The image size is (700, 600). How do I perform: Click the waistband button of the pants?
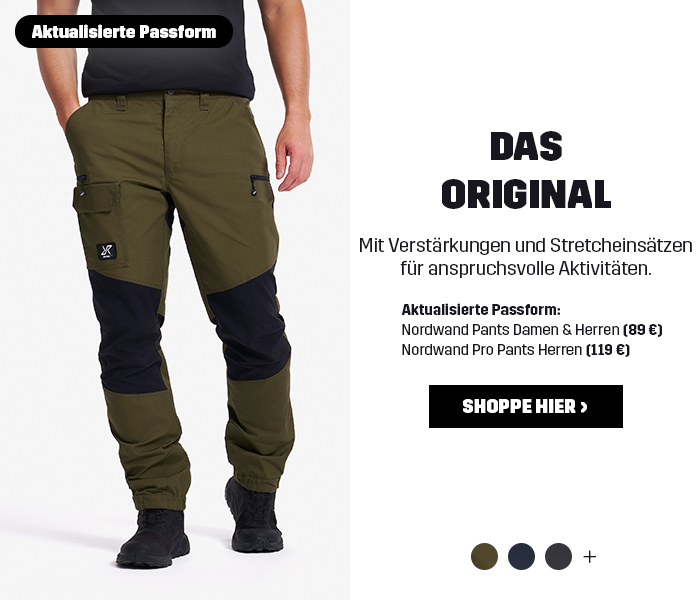171,92
